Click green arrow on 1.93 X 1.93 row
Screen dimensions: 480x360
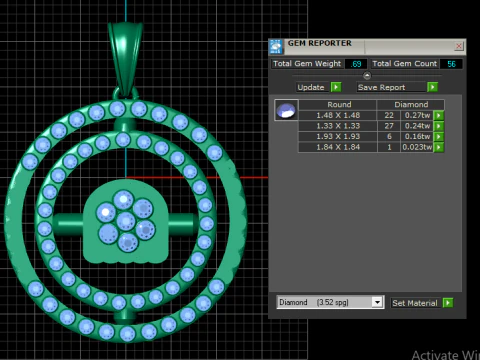click(x=439, y=137)
